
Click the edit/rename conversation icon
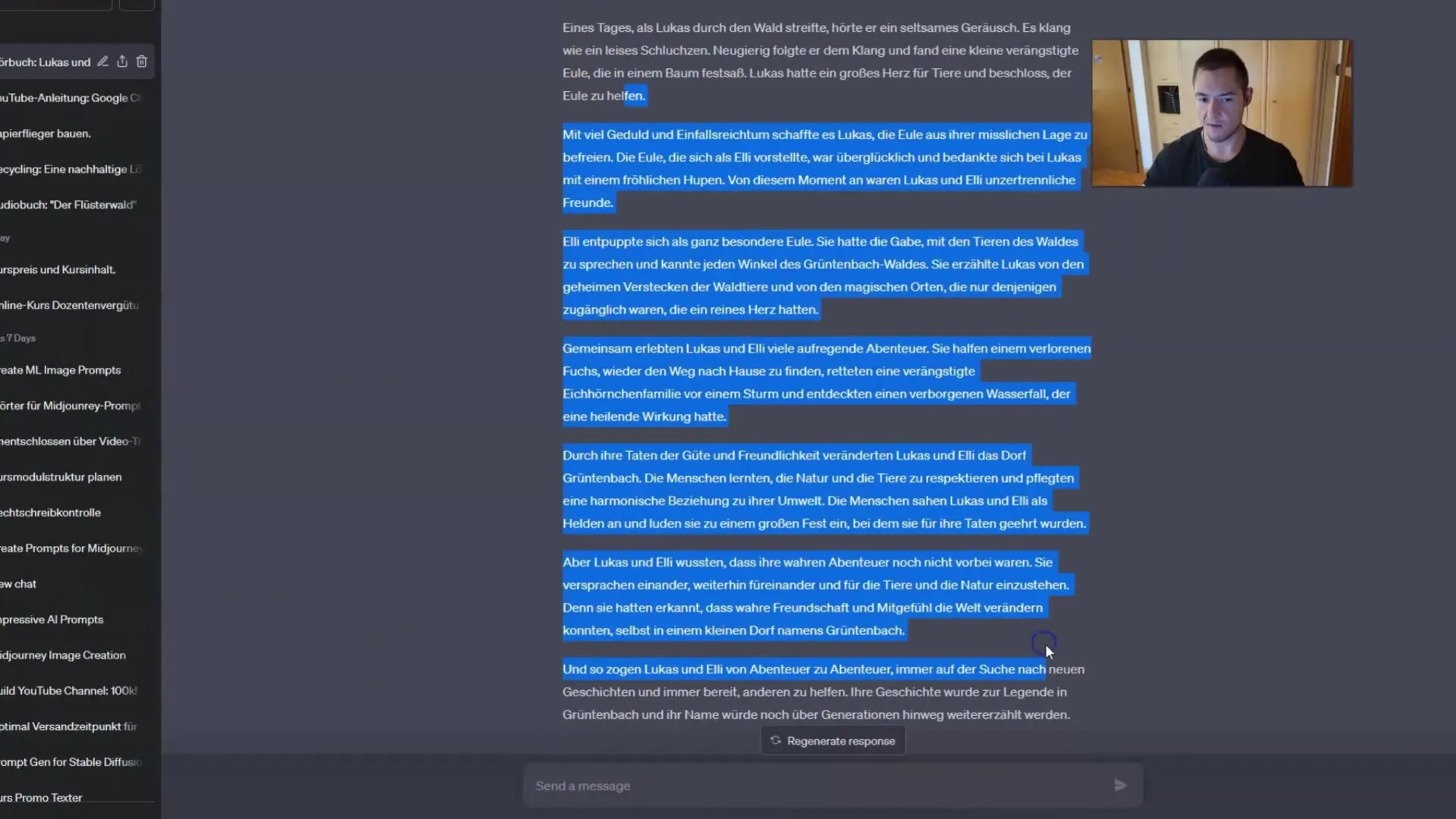(103, 61)
